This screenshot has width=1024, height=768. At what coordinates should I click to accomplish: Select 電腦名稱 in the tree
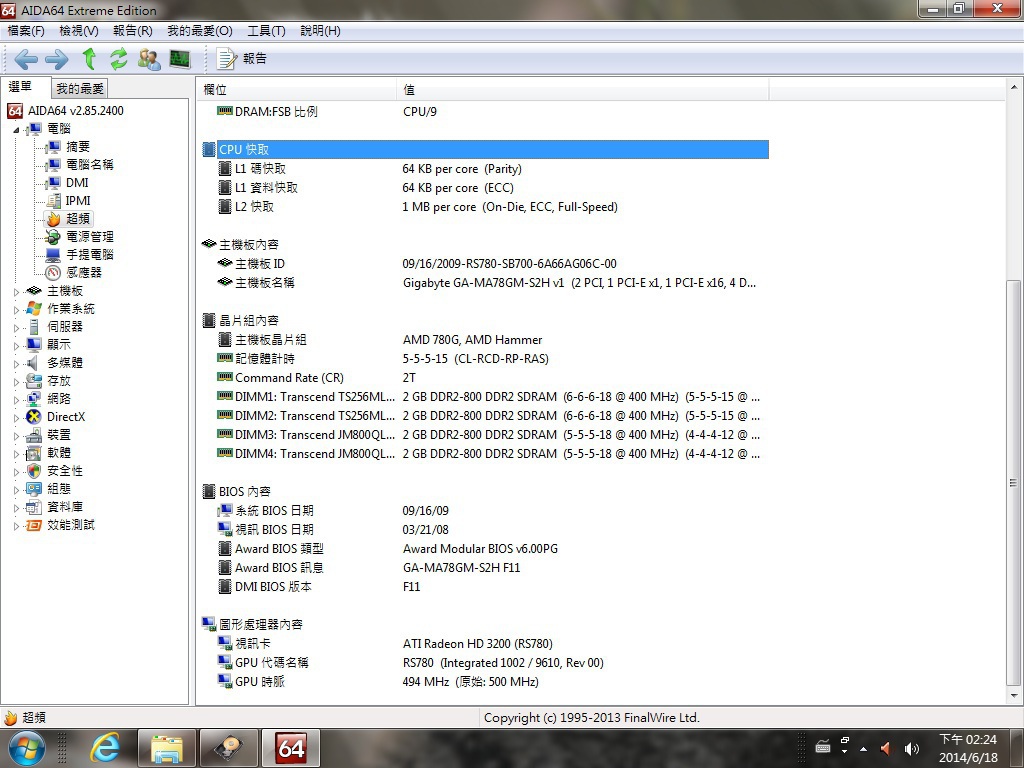[x=89, y=165]
